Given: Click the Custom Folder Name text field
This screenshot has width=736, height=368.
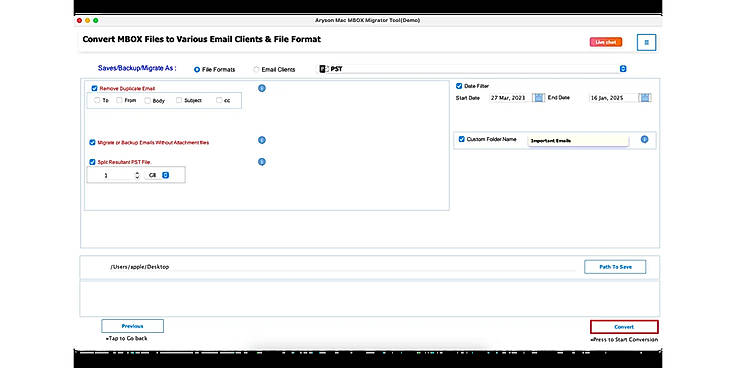Looking at the screenshot, I should [578, 140].
